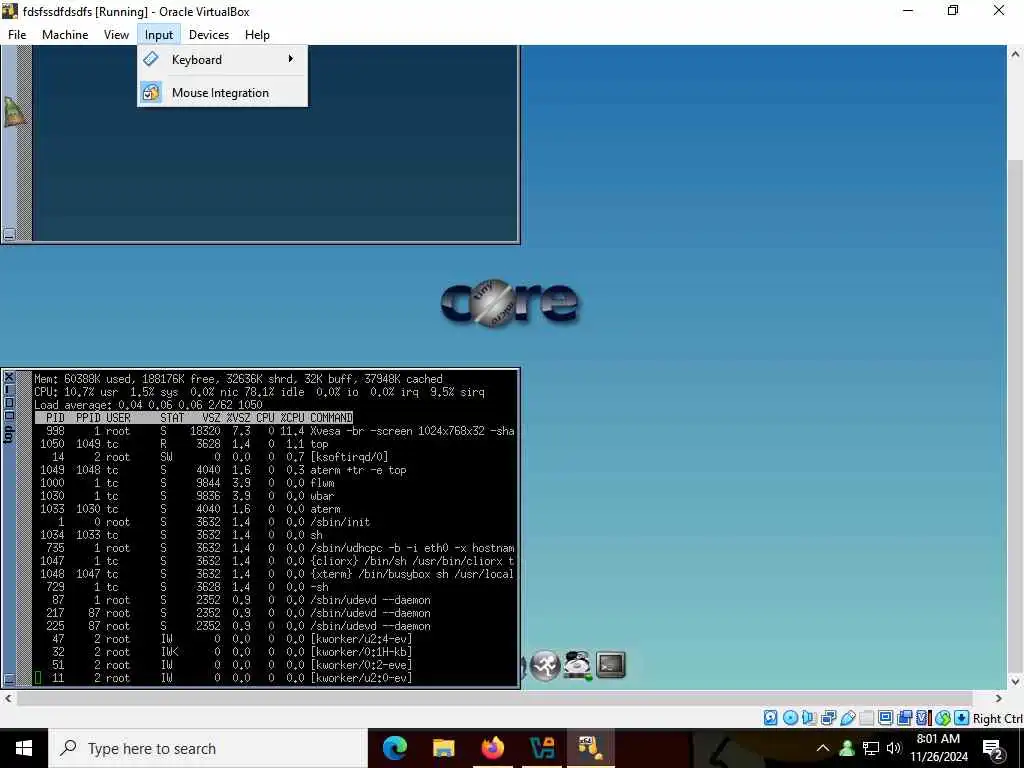Click the Keyboard menu item icon
The height and width of the screenshot is (768, 1024).
pyautogui.click(x=151, y=59)
